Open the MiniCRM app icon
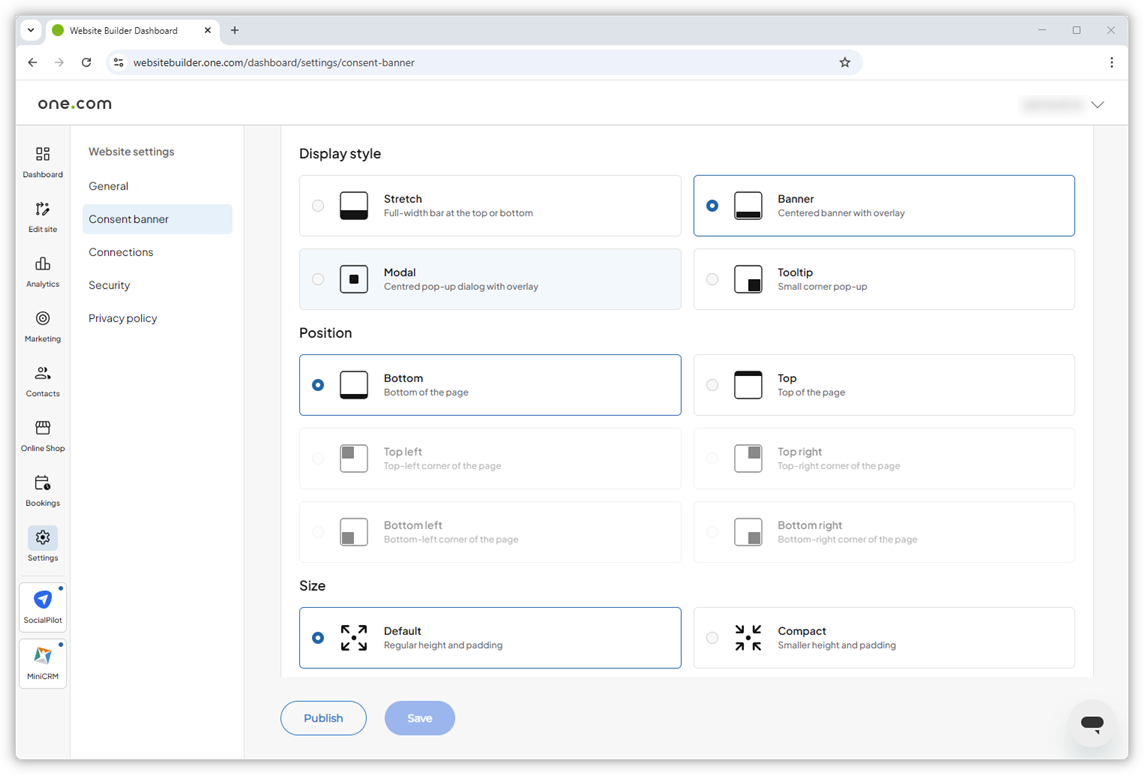The height and width of the screenshot is (775, 1144). click(x=43, y=656)
